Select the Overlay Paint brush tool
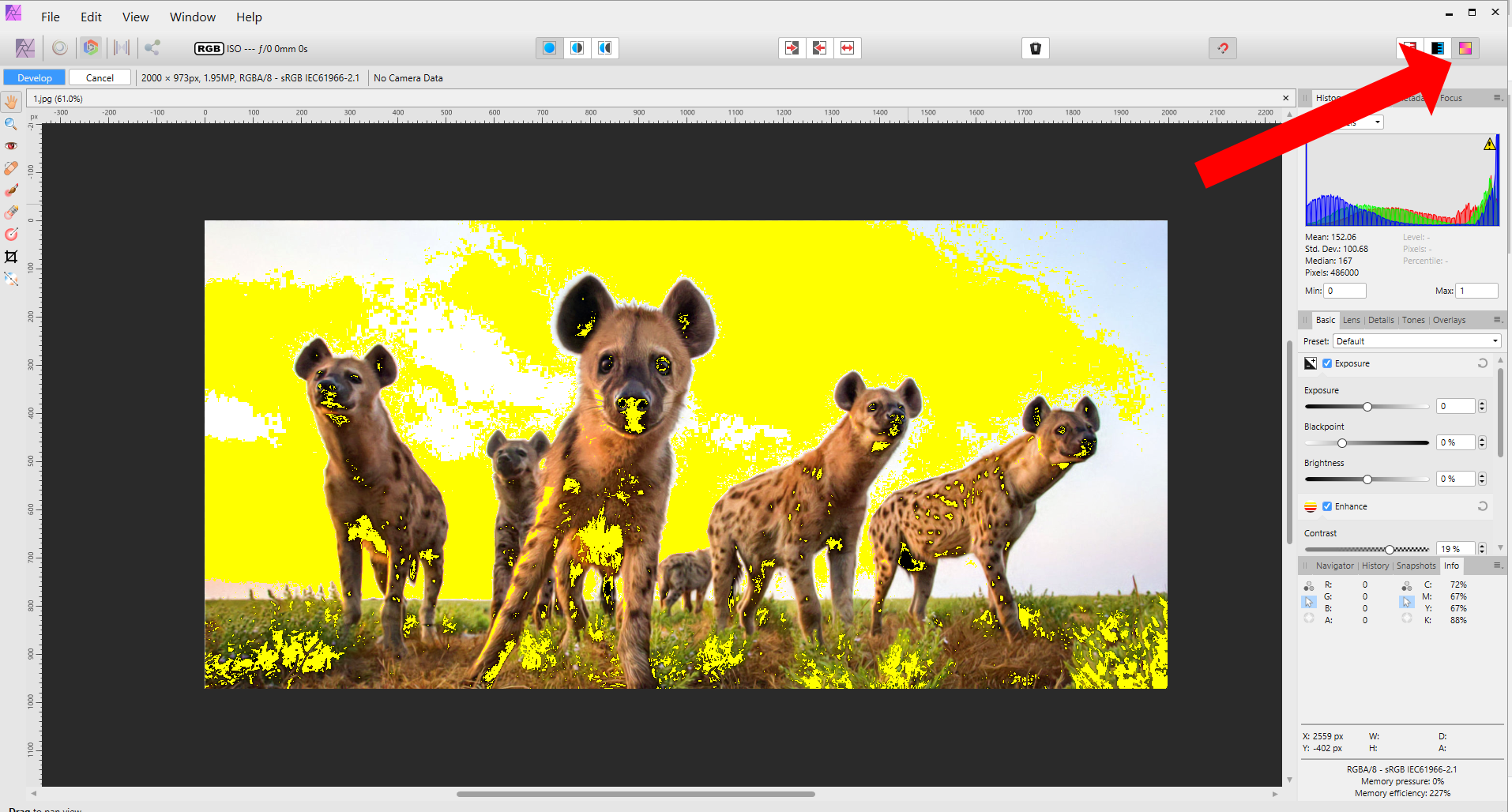 (11, 190)
